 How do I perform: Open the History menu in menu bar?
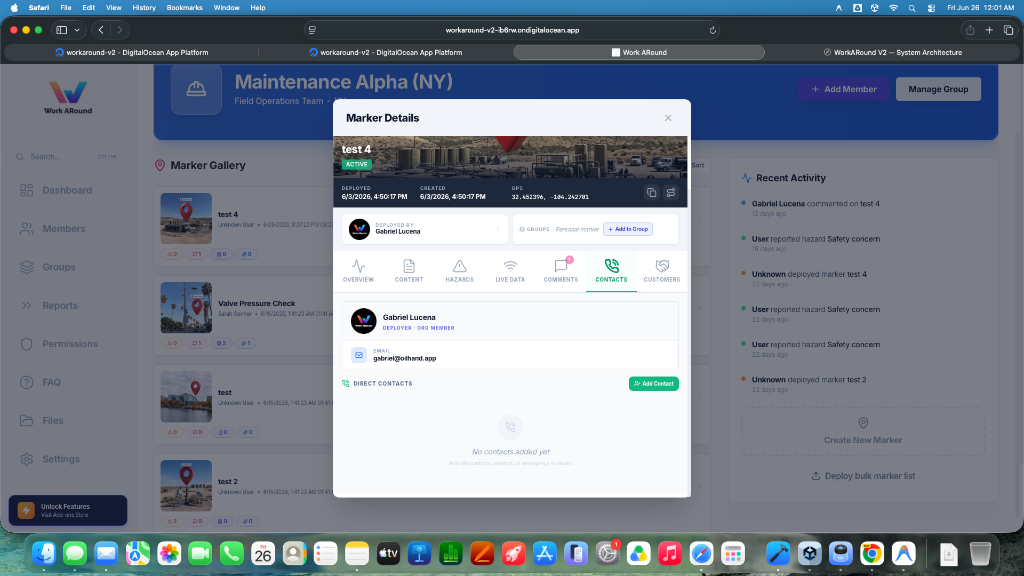coord(144,8)
